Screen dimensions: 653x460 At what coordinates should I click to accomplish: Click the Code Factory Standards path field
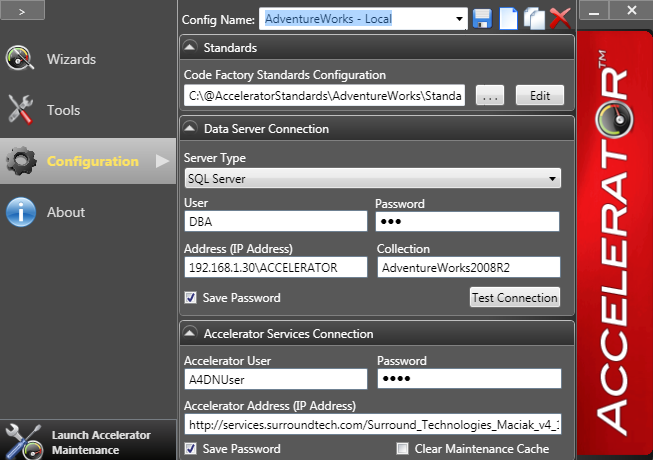click(x=324, y=96)
